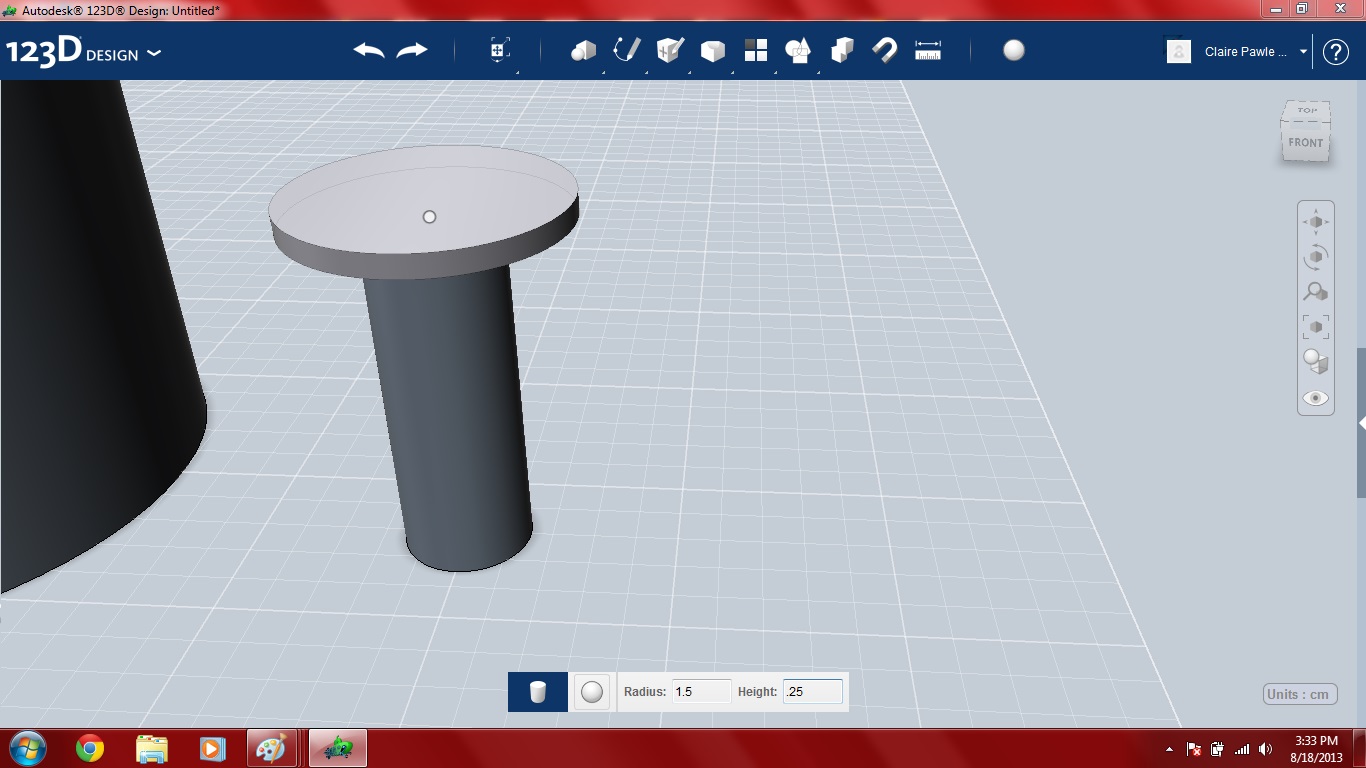1366x768 pixels.
Task: Select the Measure ruler tool
Action: [928, 50]
